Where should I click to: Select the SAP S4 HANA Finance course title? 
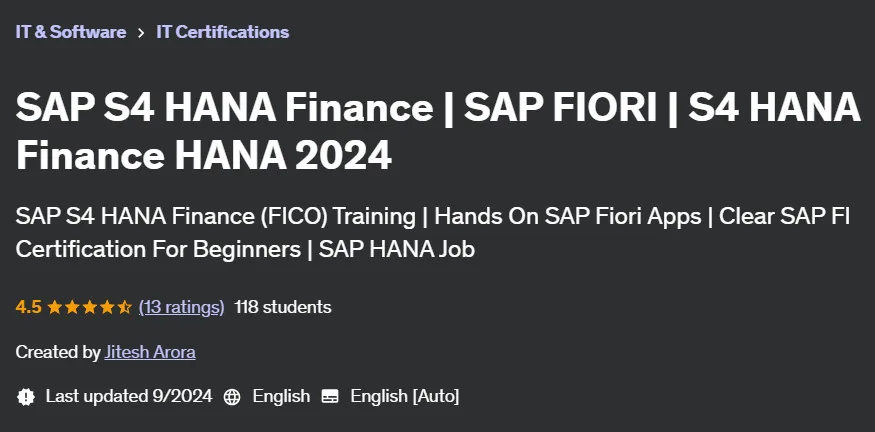coord(438,131)
